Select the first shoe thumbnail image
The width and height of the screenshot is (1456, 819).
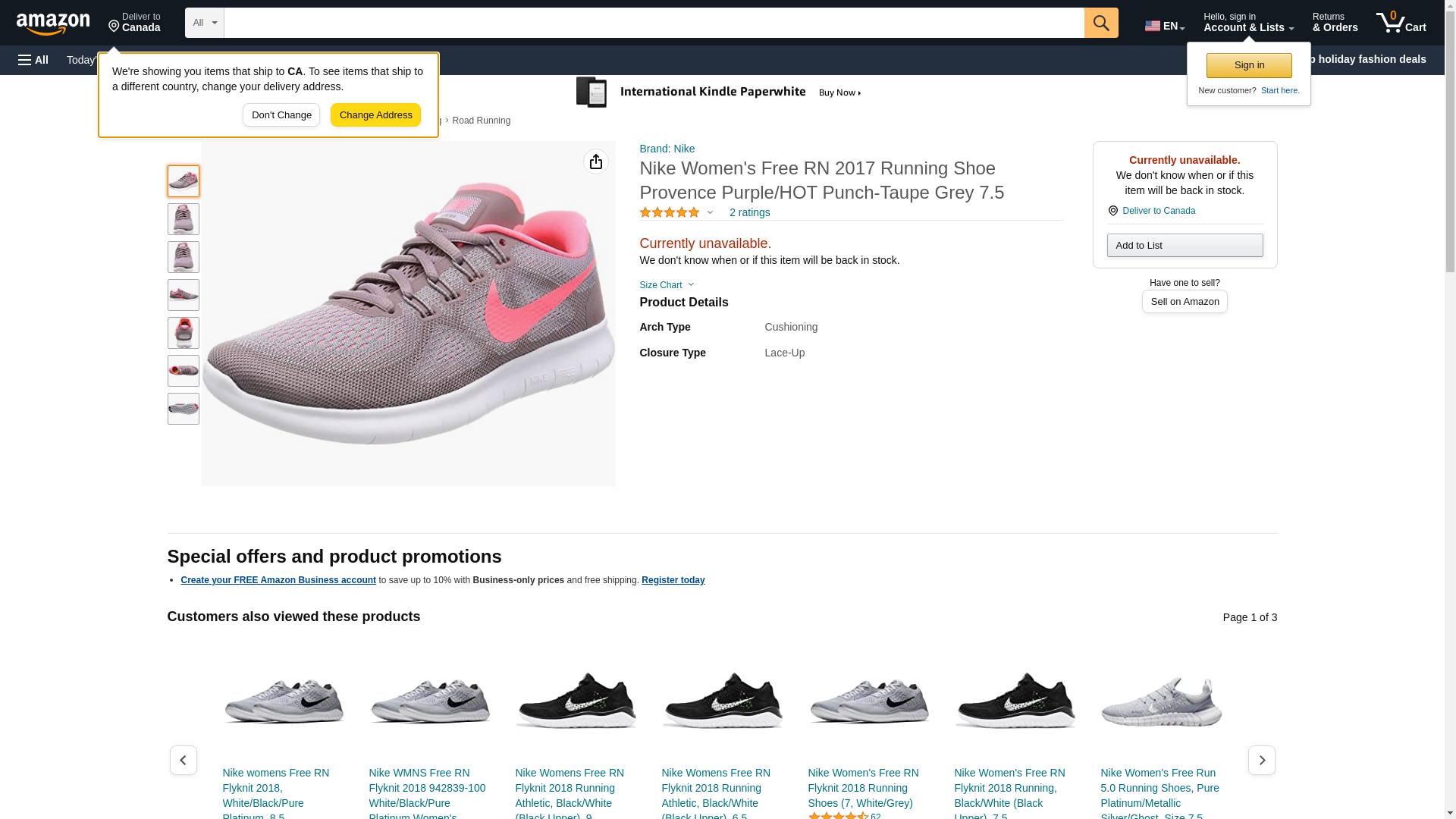pyautogui.click(x=184, y=181)
